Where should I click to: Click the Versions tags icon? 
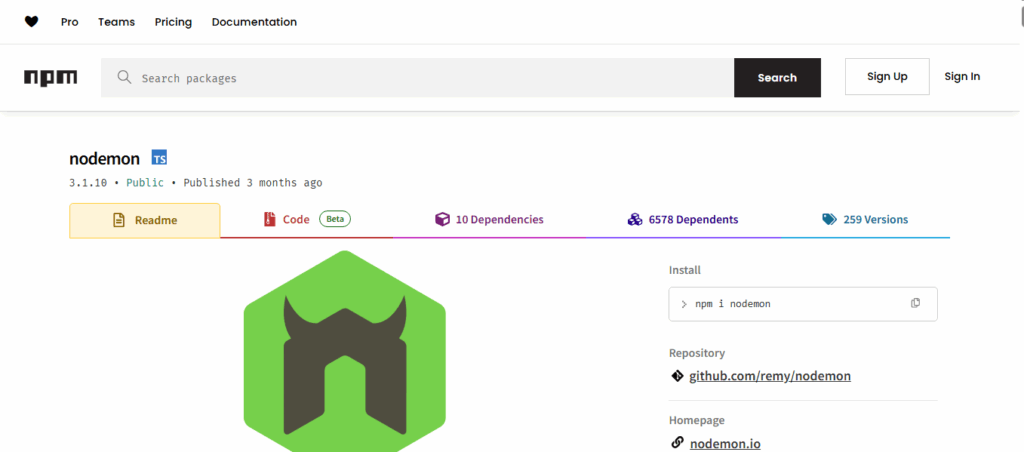click(x=829, y=219)
